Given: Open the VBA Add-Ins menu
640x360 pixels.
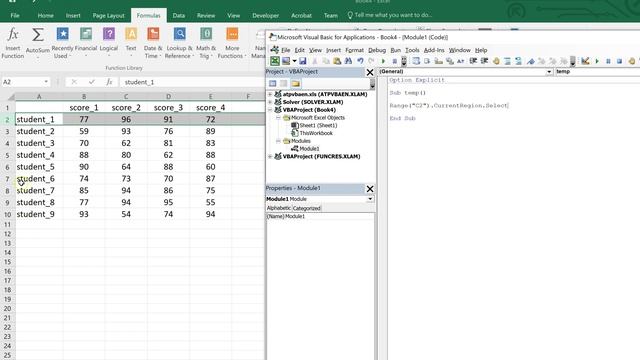Looking at the screenshot, I should (x=434, y=50).
